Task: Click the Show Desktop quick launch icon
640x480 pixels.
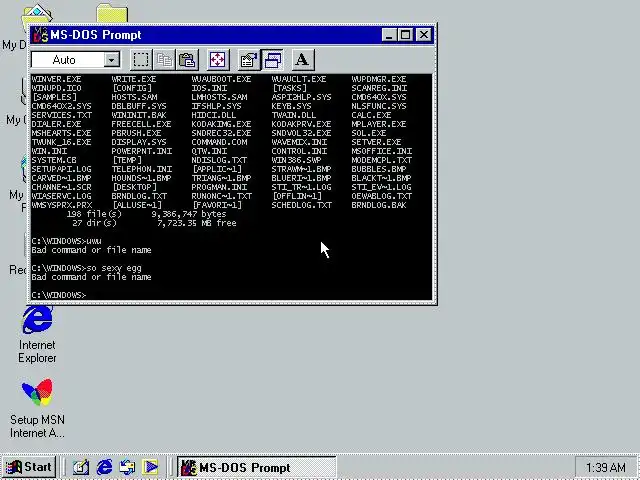Action: (x=80, y=467)
